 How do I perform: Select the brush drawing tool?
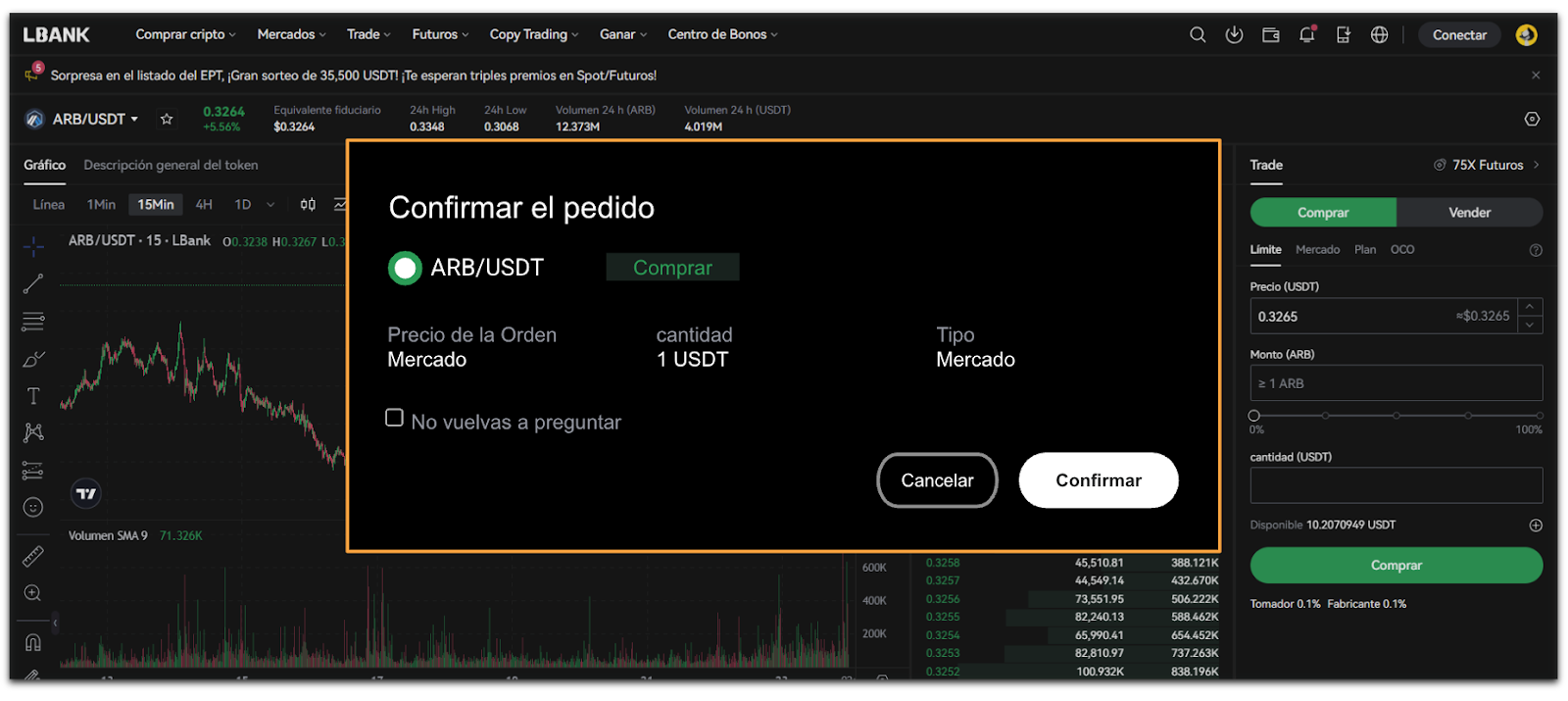point(33,359)
